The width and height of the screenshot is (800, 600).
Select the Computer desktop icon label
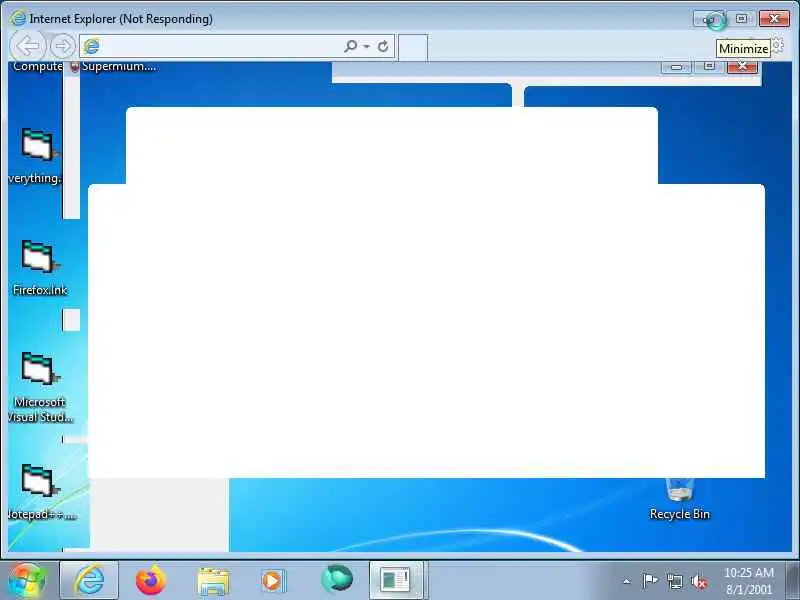click(x=37, y=66)
